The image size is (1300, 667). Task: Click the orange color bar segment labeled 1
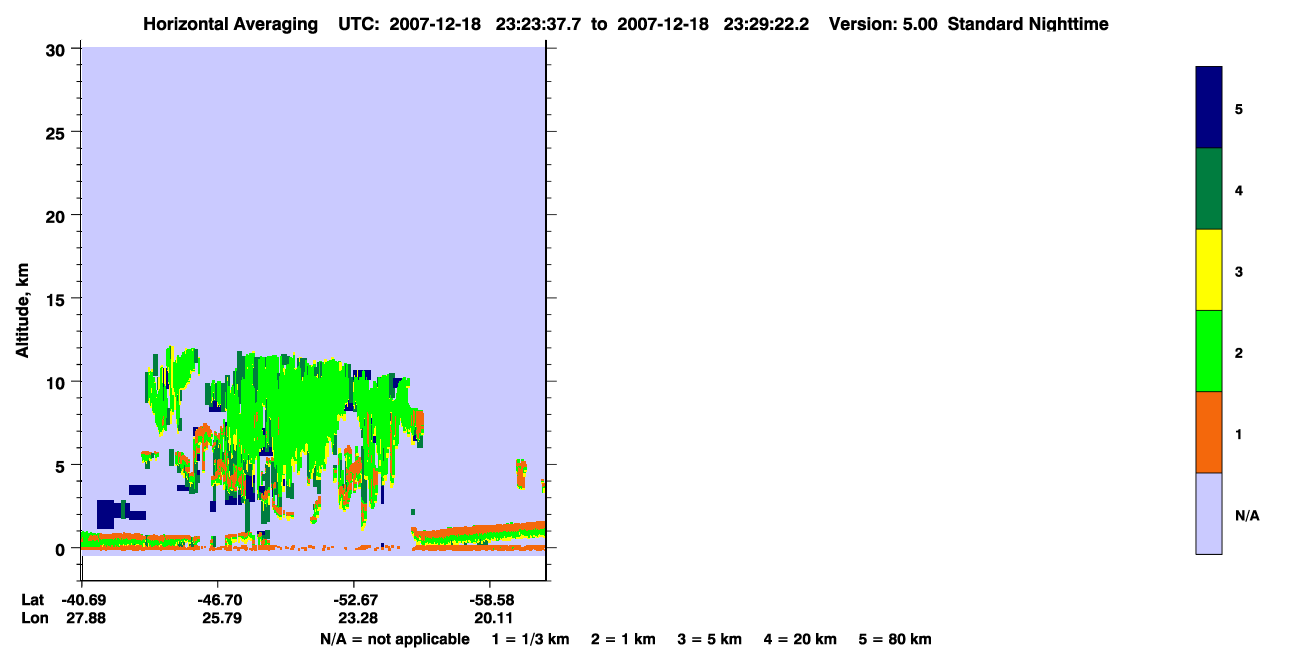(x=1209, y=432)
